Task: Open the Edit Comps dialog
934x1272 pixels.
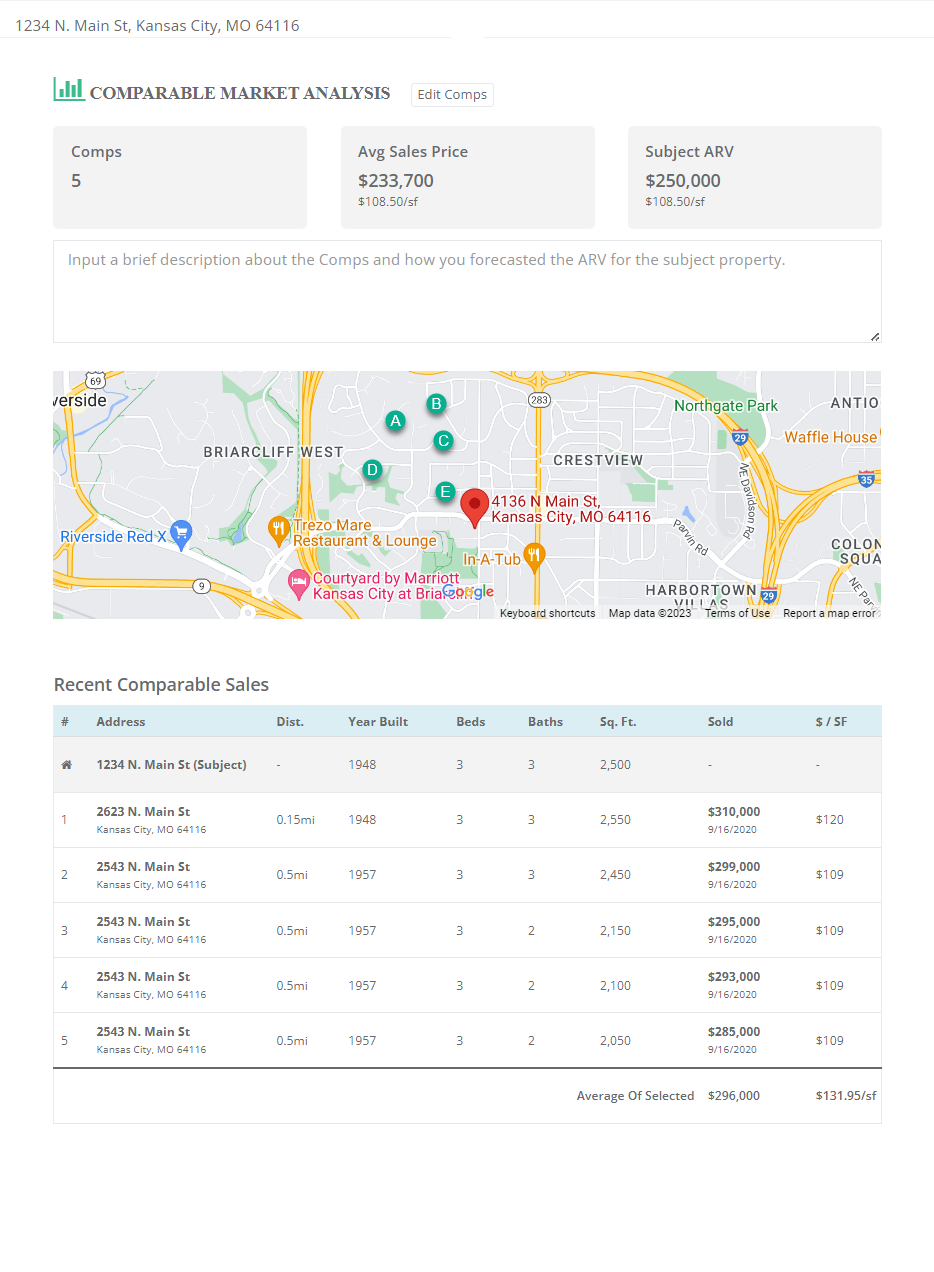Action: click(452, 94)
